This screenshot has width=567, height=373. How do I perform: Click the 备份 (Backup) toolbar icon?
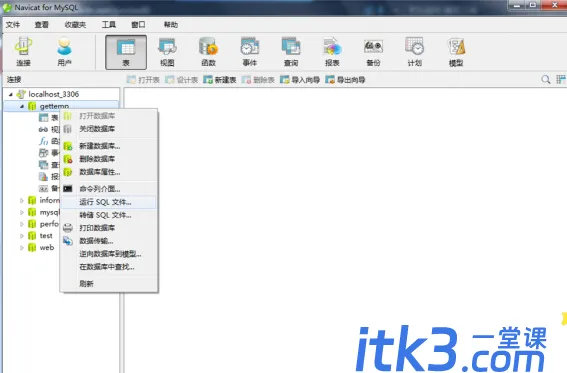point(373,52)
